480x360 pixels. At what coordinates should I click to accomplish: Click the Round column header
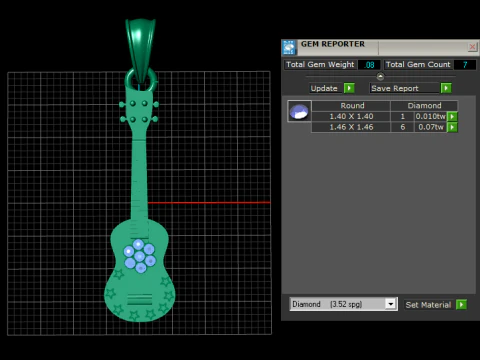352,106
